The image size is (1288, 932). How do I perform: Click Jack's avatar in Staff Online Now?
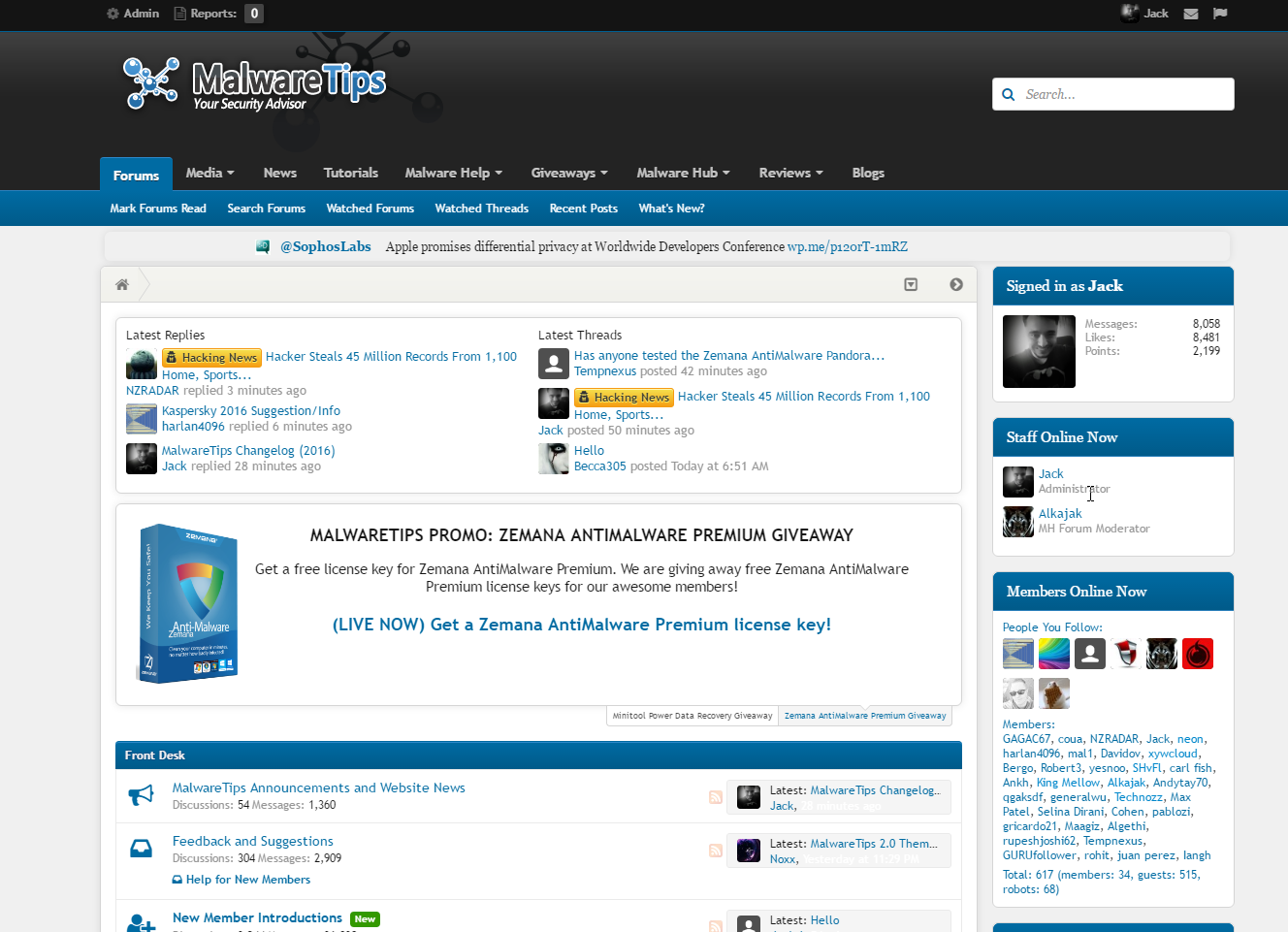(x=1018, y=482)
